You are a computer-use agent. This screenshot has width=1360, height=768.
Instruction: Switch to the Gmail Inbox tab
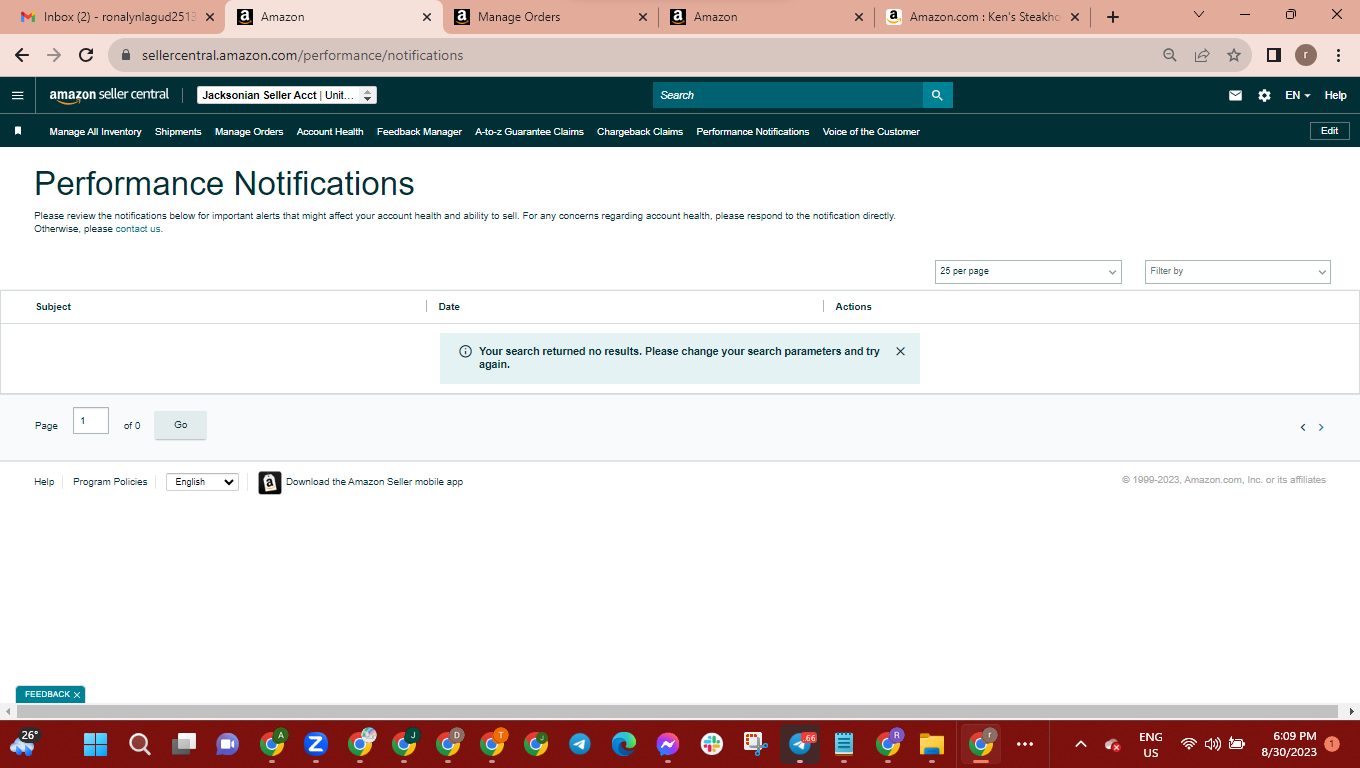point(118,17)
